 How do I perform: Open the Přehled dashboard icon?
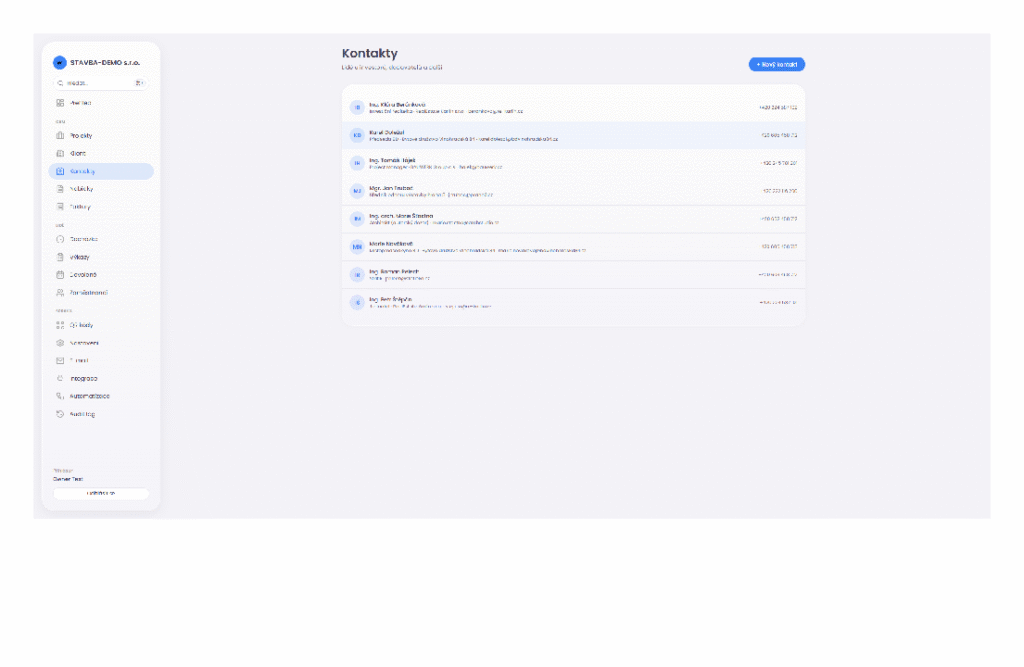[60, 103]
